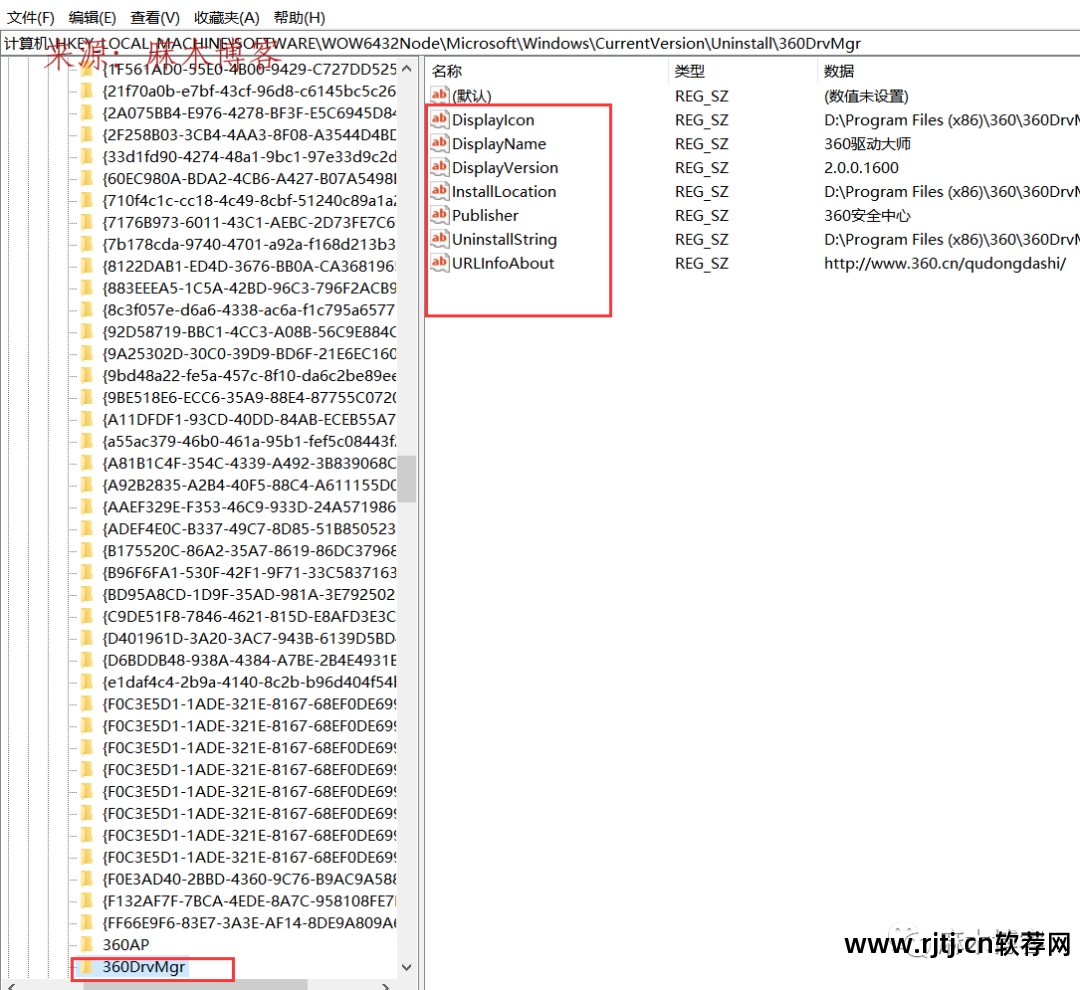Select the URLInfoAbout value name
Screen dimensions: 1080x990
[503, 263]
